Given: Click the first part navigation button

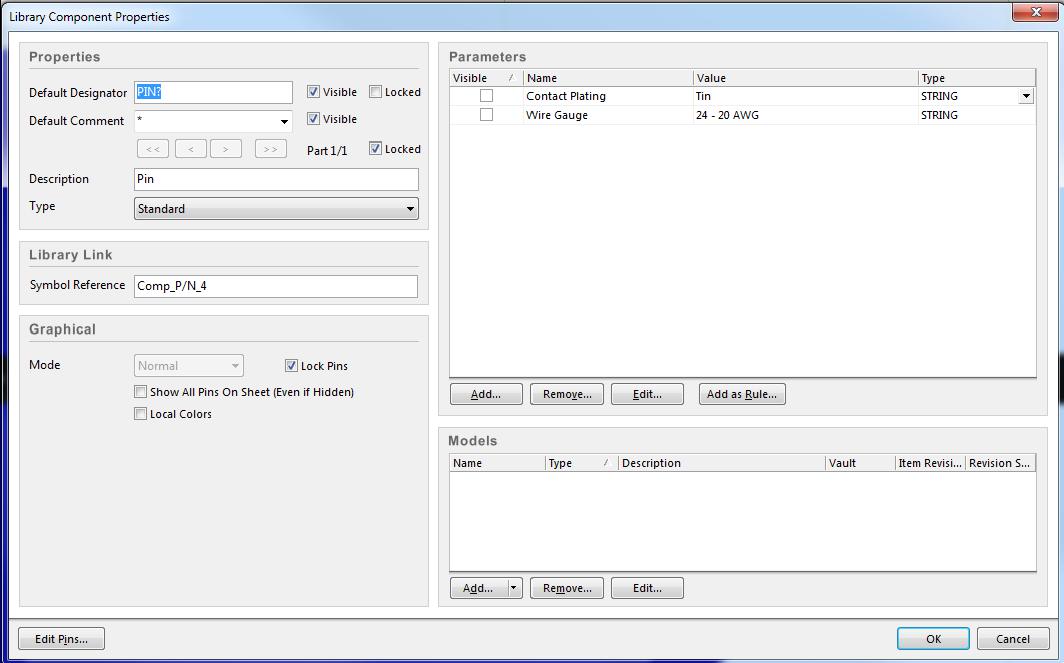Looking at the screenshot, I should pyautogui.click(x=152, y=149).
